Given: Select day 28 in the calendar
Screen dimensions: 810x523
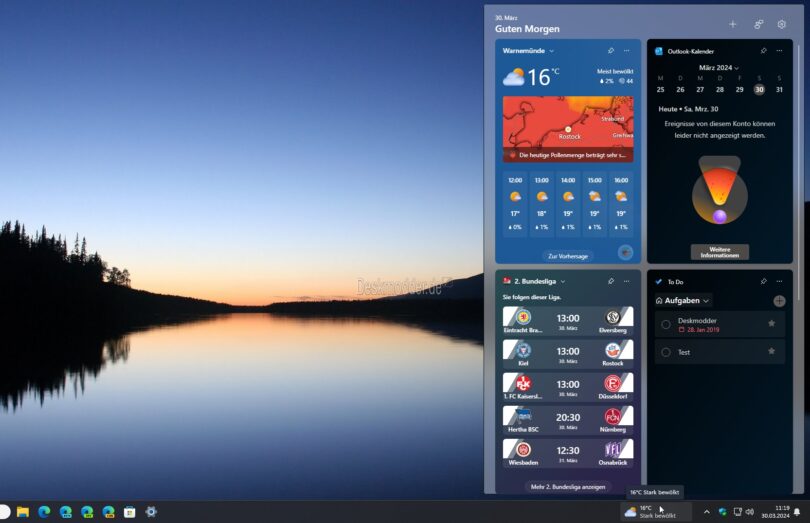Looking at the screenshot, I should [720, 89].
